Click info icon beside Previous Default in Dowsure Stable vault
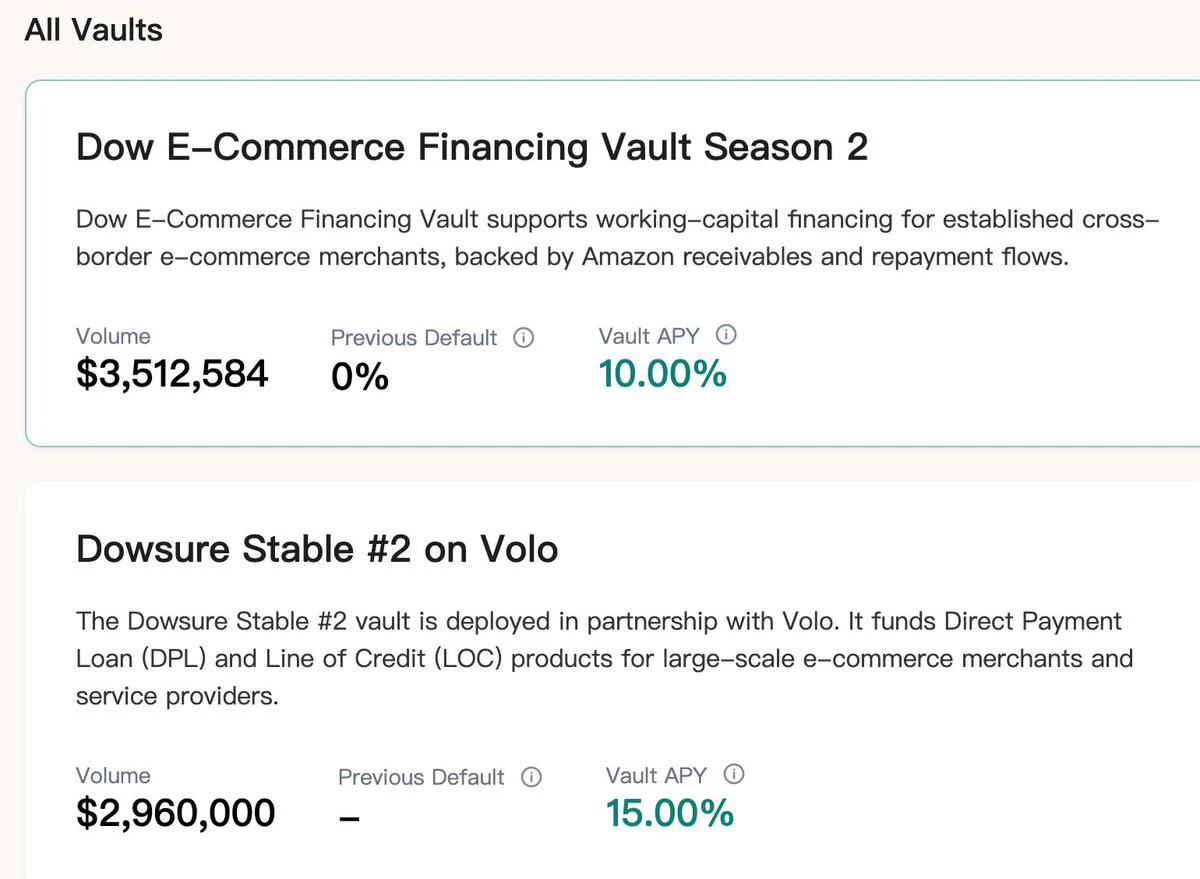This screenshot has height=879, width=1200. pyautogui.click(x=531, y=777)
